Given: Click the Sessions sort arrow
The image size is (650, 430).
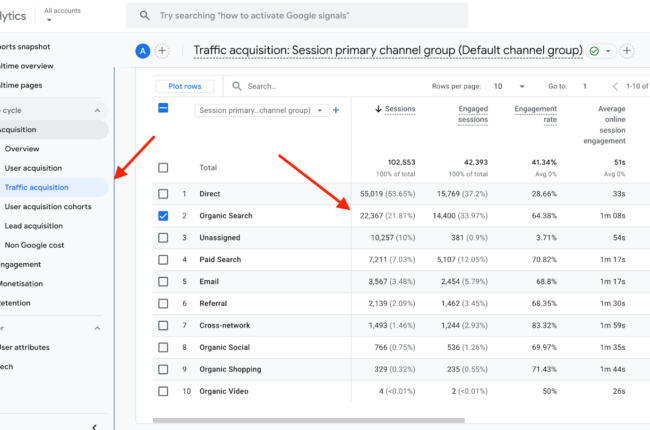Looking at the screenshot, I should point(378,109).
